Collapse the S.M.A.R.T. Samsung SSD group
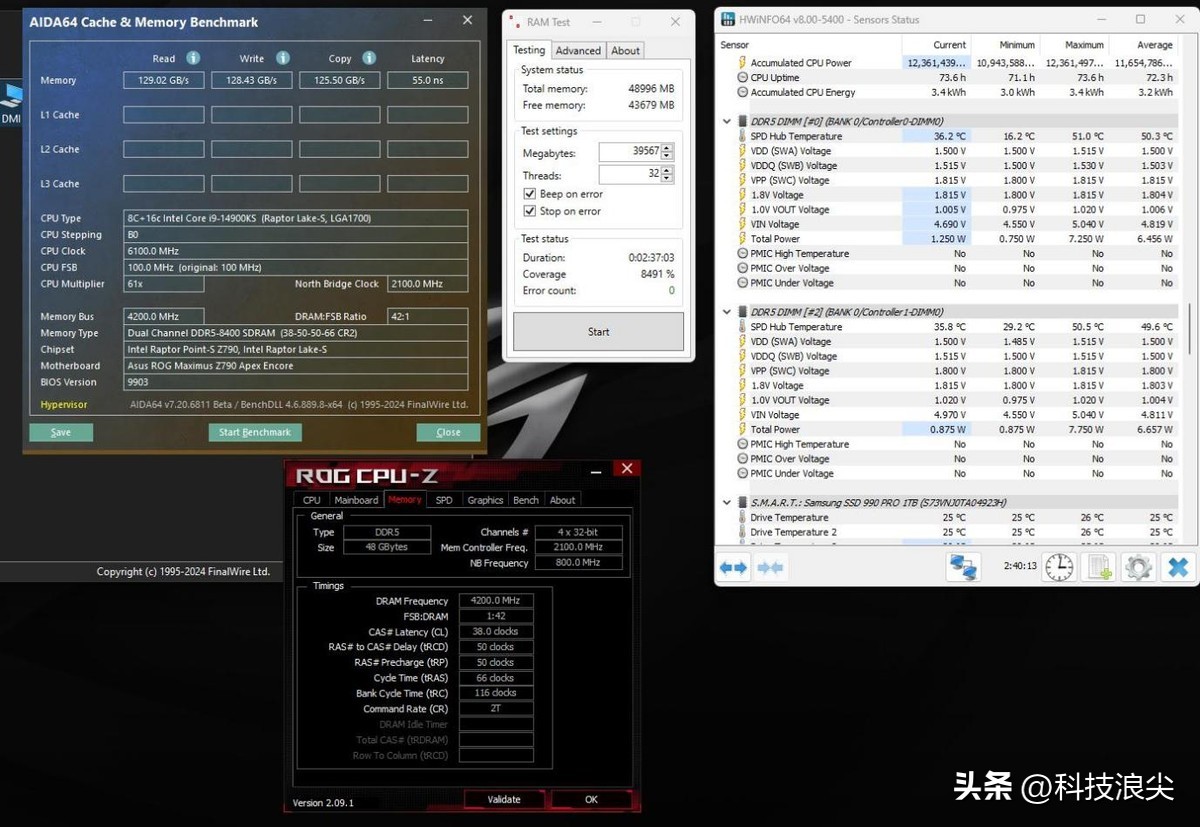 pyautogui.click(x=726, y=502)
